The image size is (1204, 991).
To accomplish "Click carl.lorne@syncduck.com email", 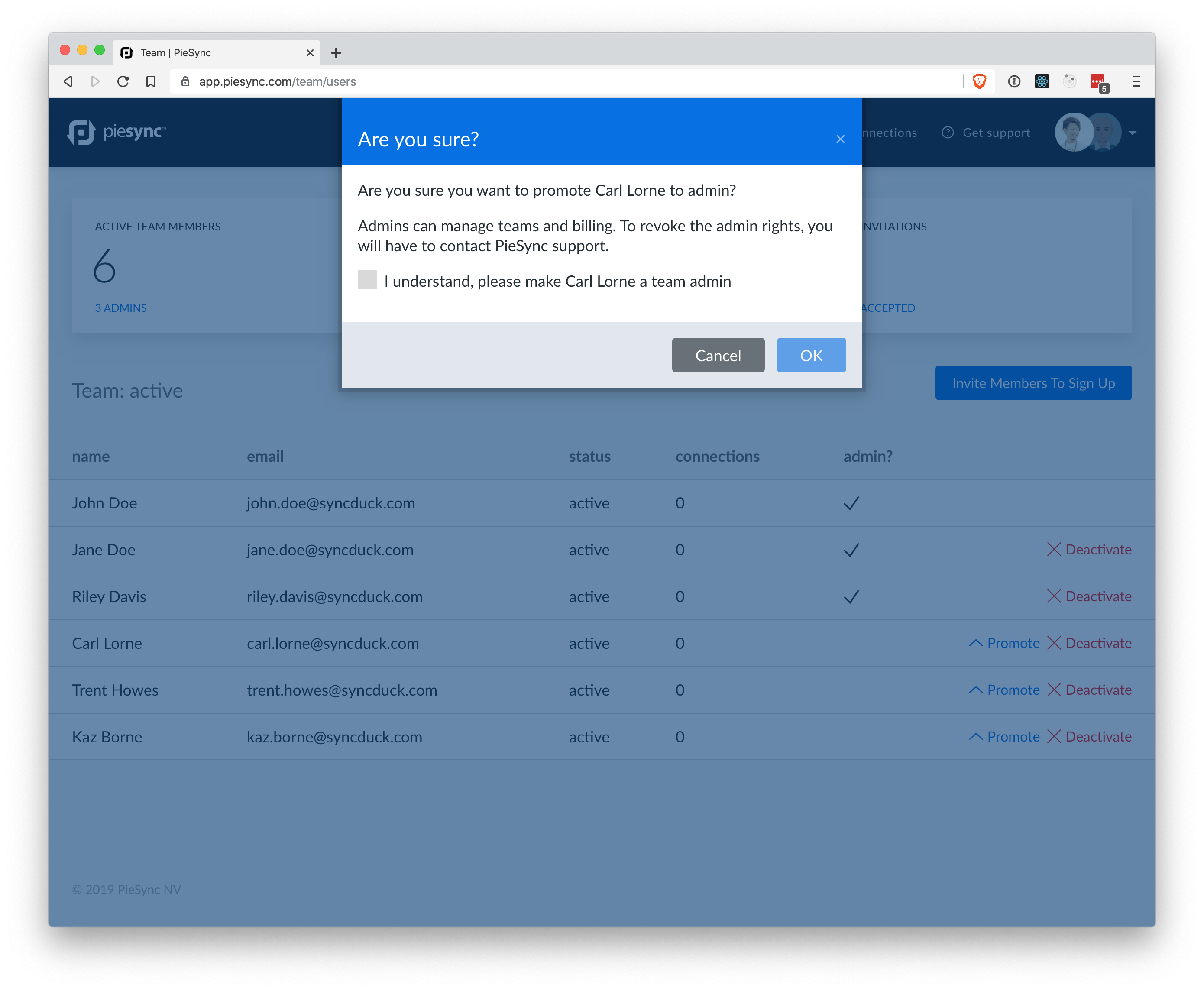I will [x=333, y=644].
